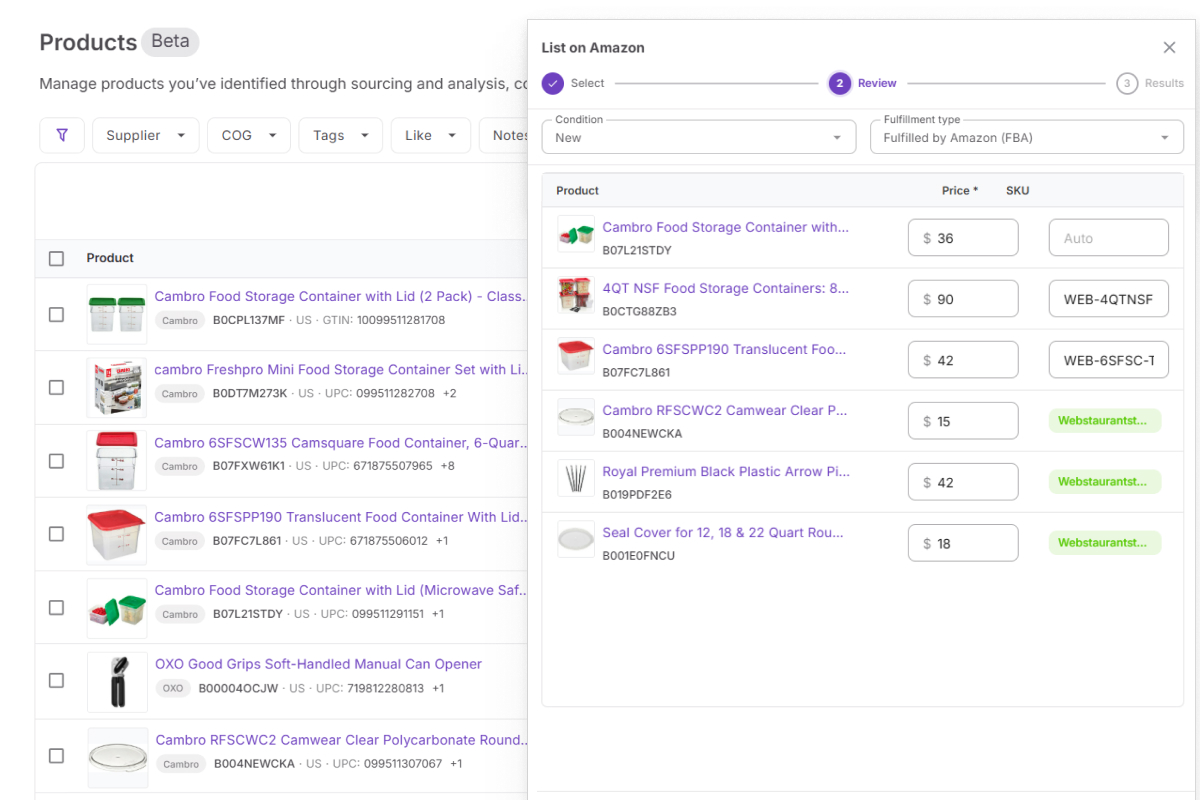Click the completed Select step checkmark

pos(553,83)
